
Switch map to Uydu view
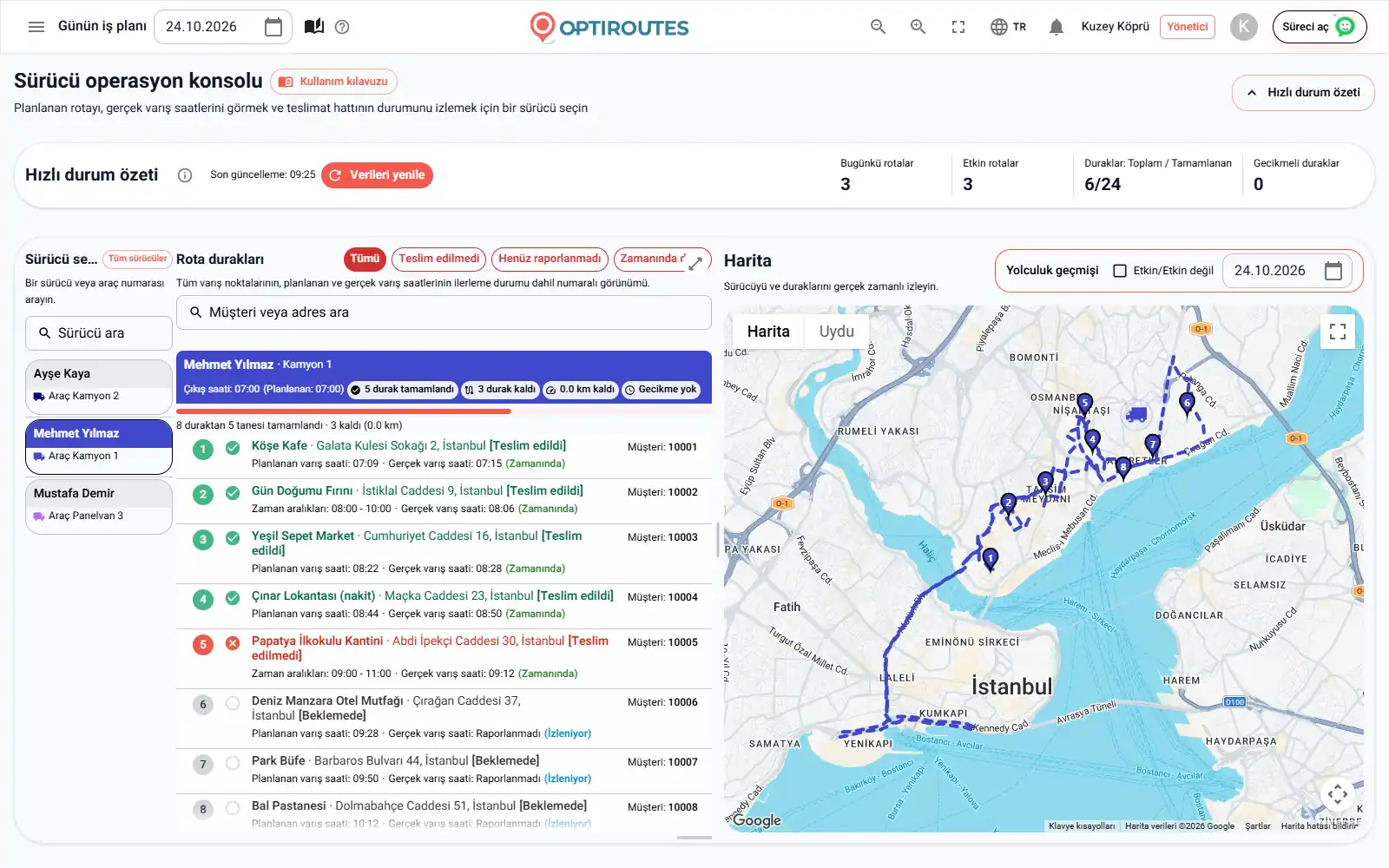coord(837,332)
